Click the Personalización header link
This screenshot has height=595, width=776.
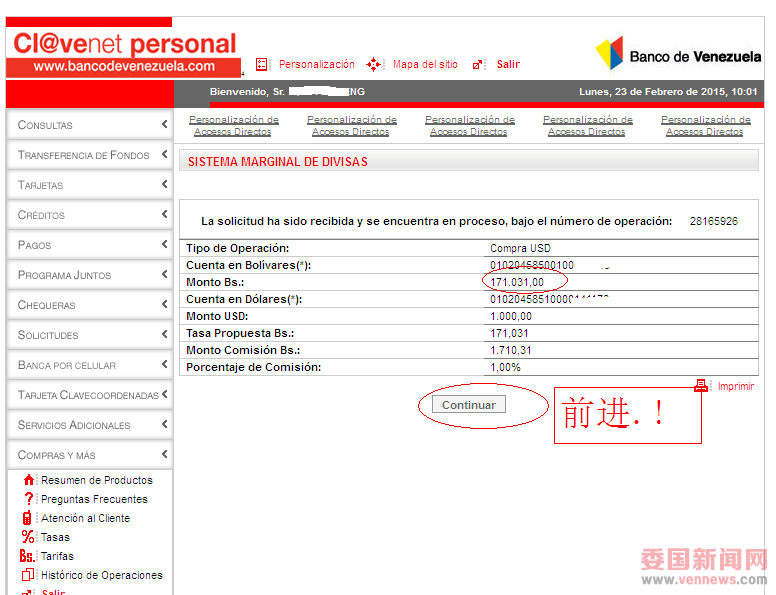click(317, 64)
